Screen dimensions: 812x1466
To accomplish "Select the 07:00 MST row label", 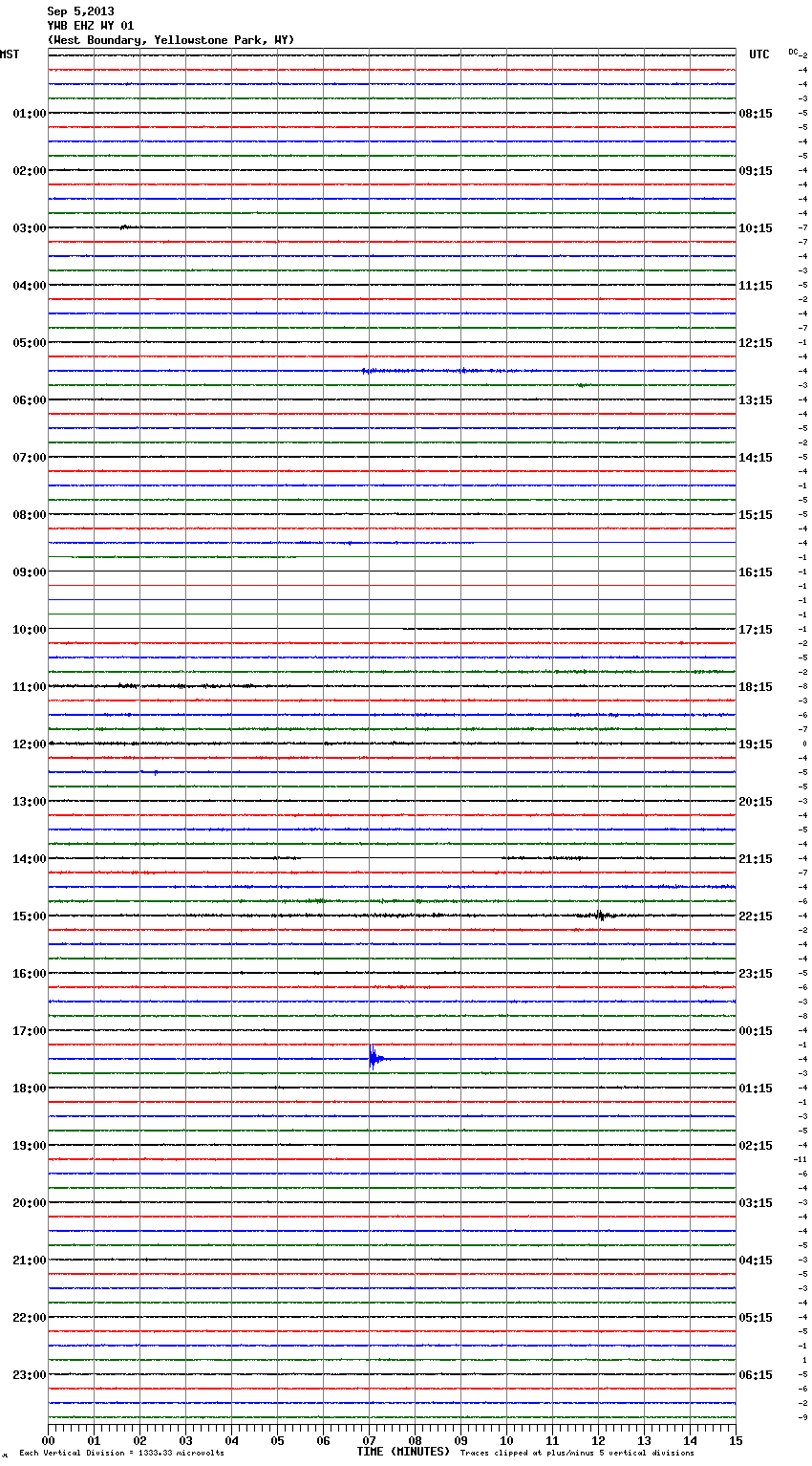I will click(30, 458).
